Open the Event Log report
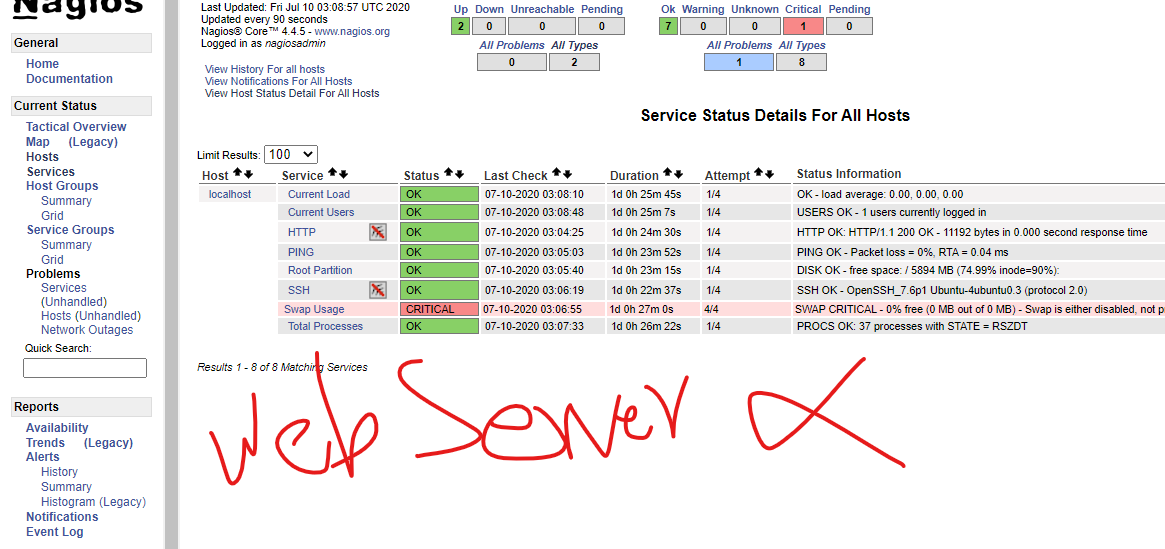The height and width of the screenshot is (549, 1165). [55, 532]
